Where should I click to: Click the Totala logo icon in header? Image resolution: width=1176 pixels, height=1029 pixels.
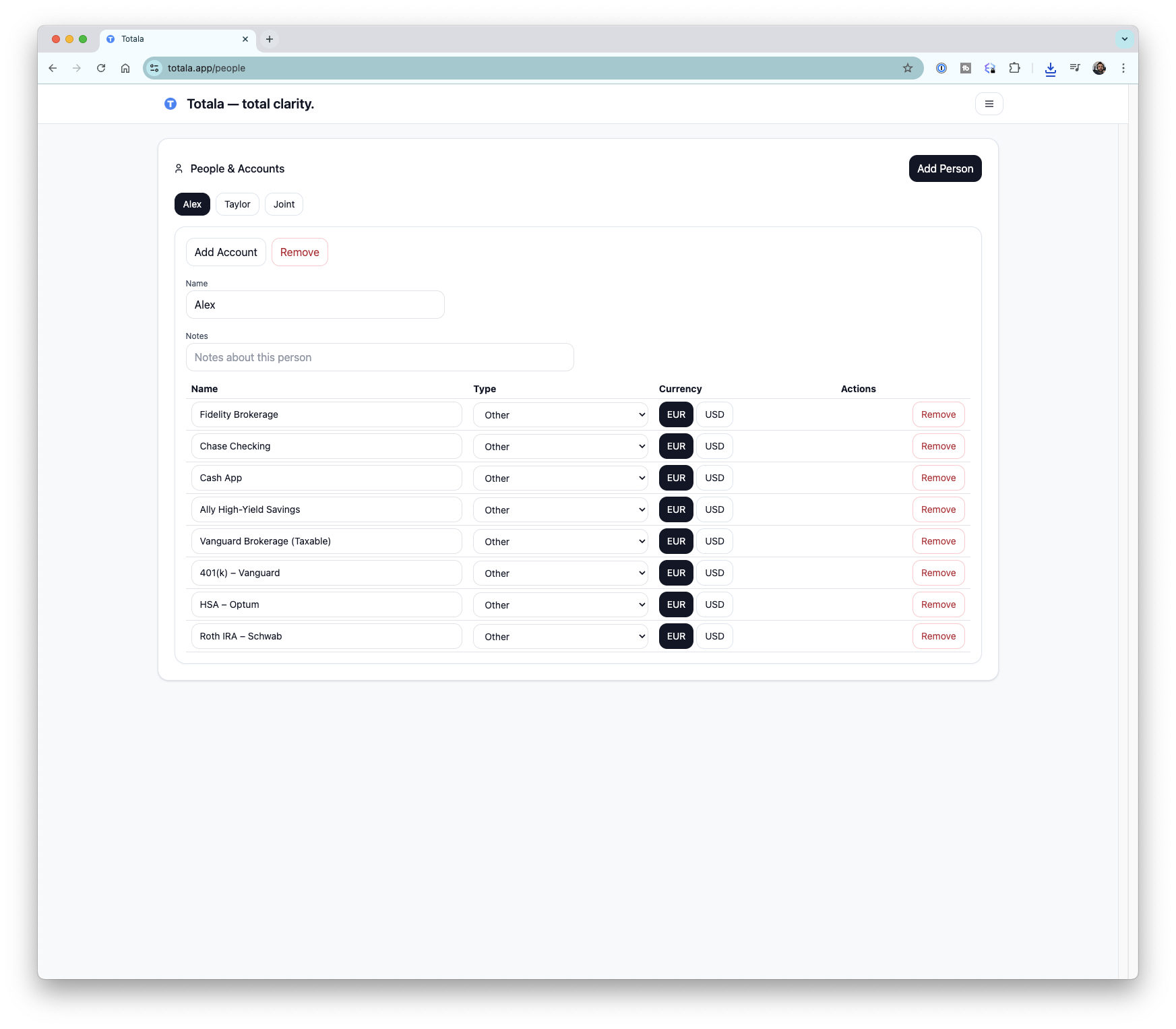tap(171, 104)
